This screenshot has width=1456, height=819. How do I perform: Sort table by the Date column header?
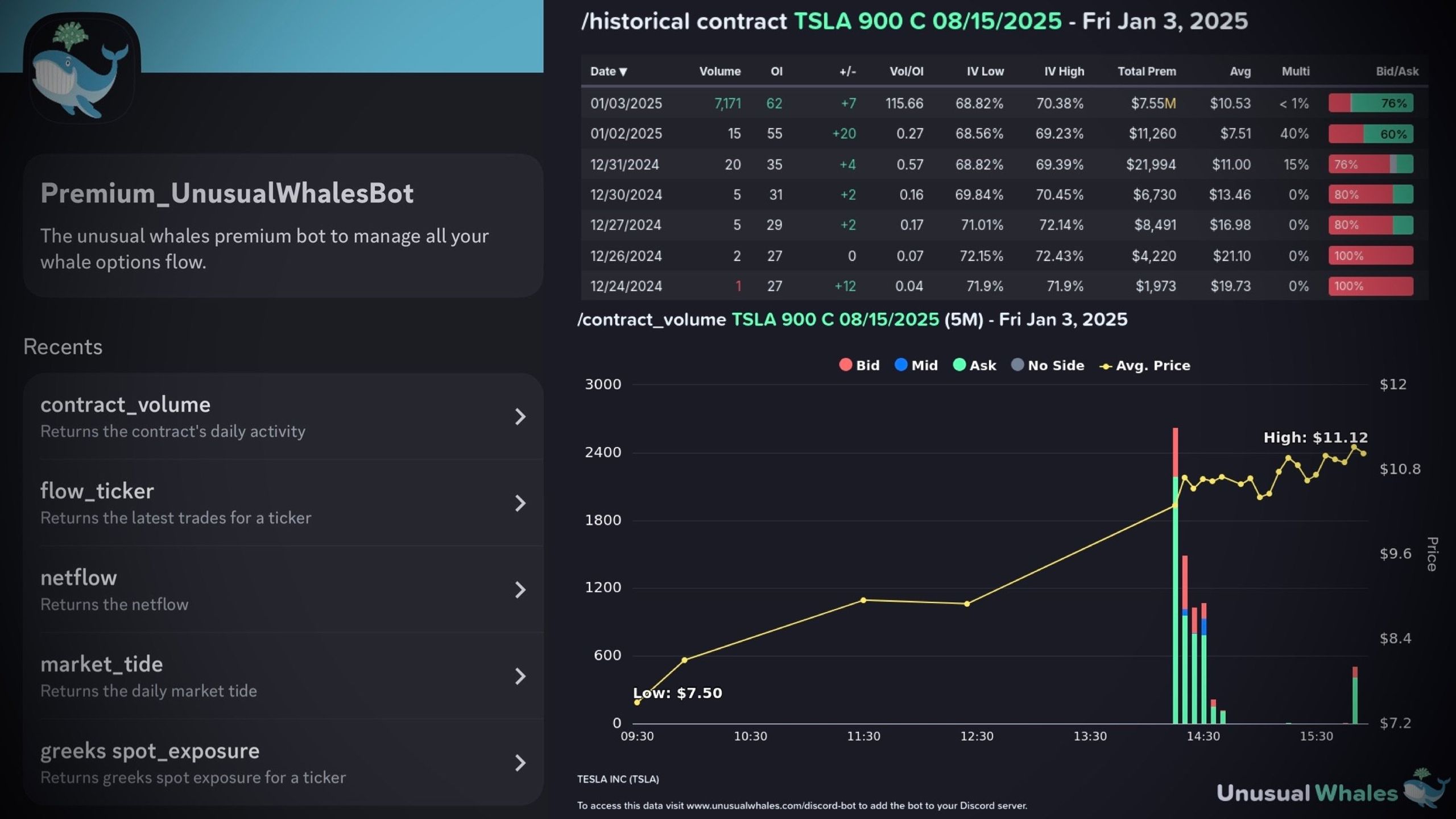pyautogui.click(x=609, y=71)
